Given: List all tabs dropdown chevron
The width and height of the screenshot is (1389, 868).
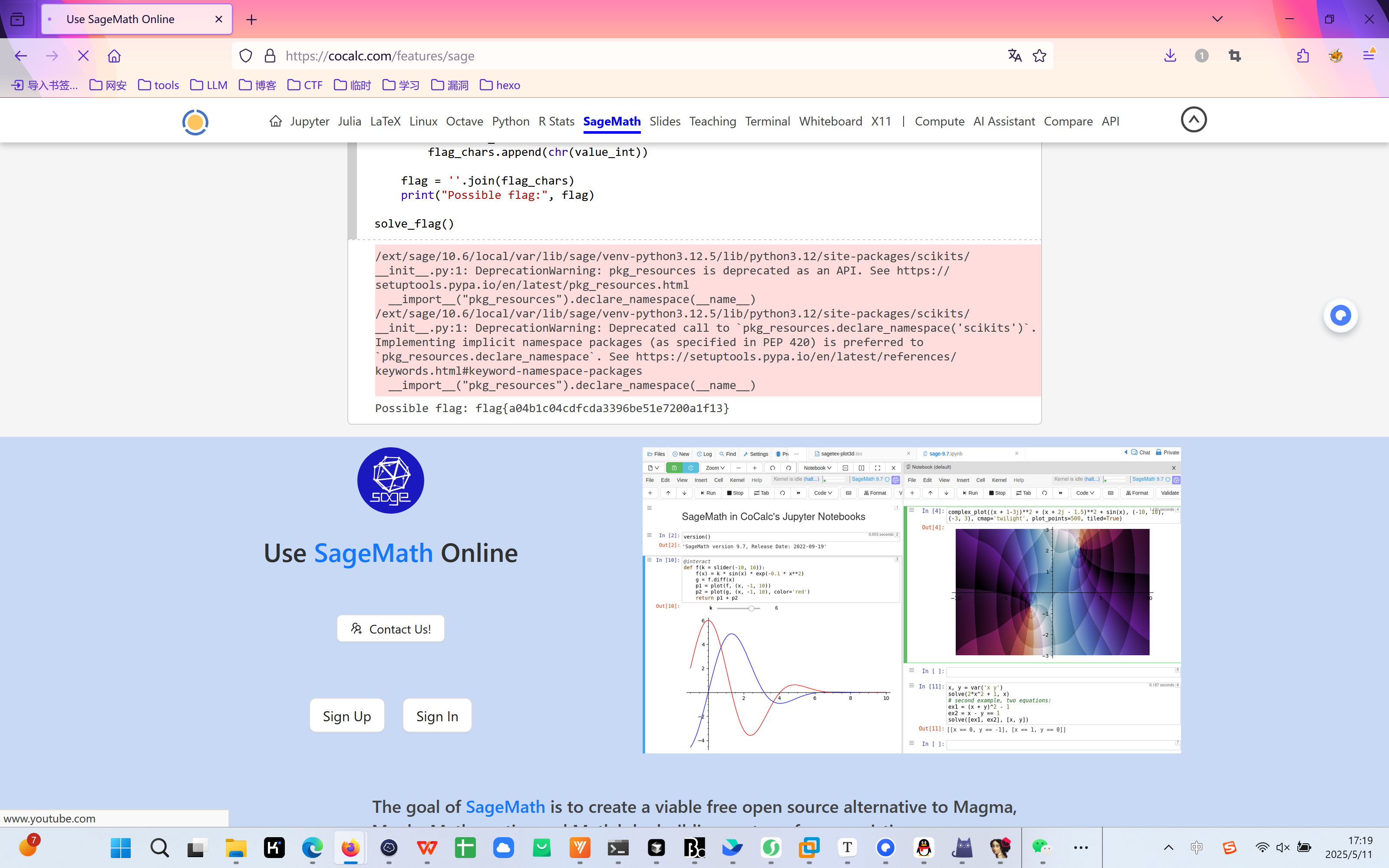Looking at the screenshot, I should point(1217,19).
